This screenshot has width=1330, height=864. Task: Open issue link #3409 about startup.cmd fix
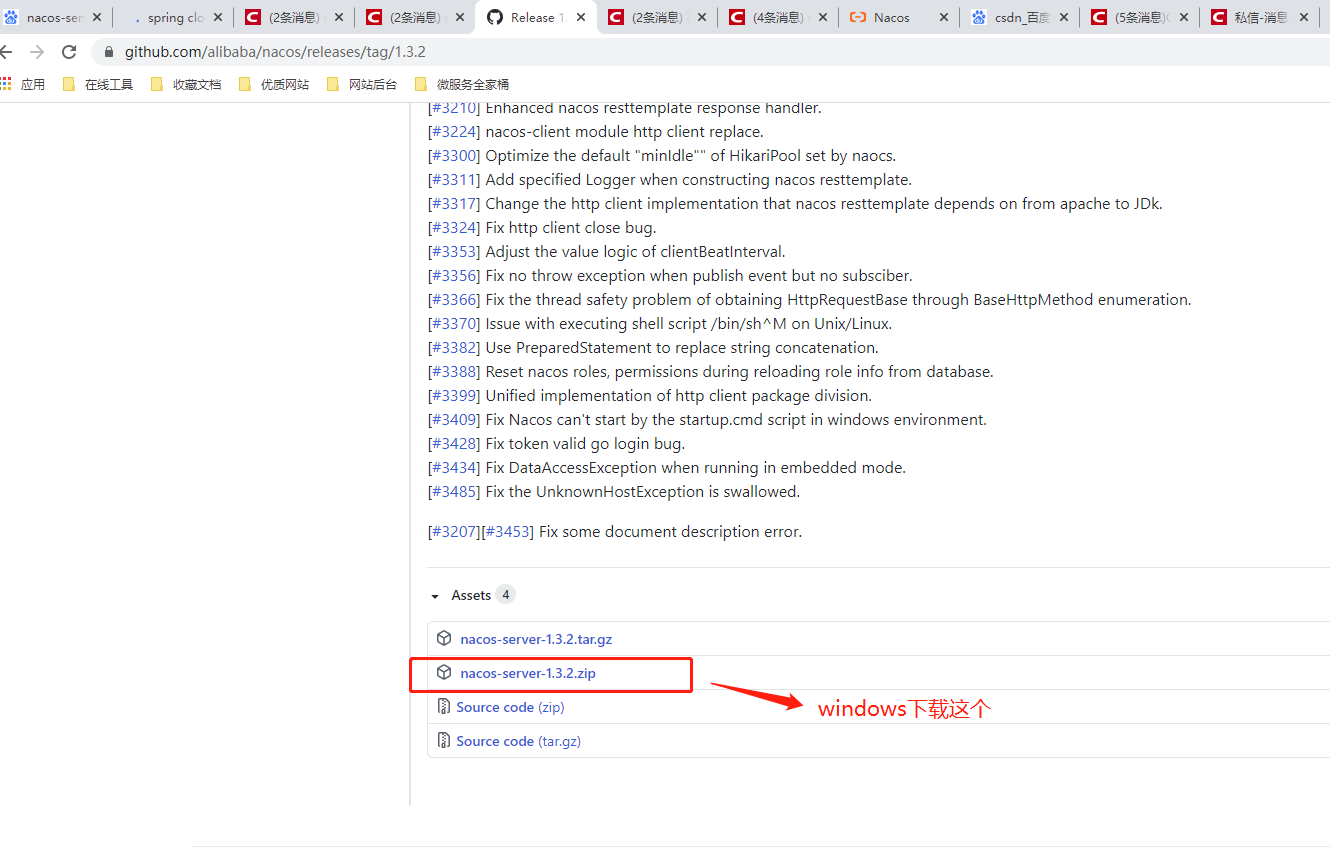(453, 419)
